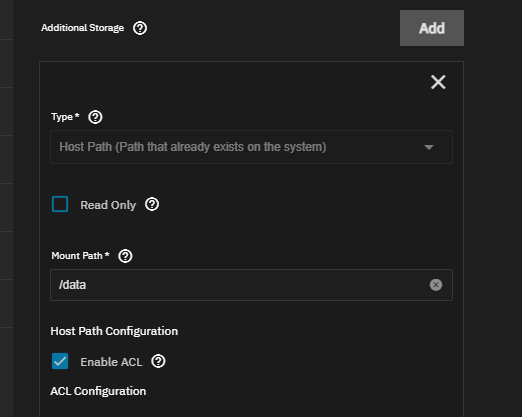Click the Type field label
Screen dimensions: 522x417
point(65,117)
